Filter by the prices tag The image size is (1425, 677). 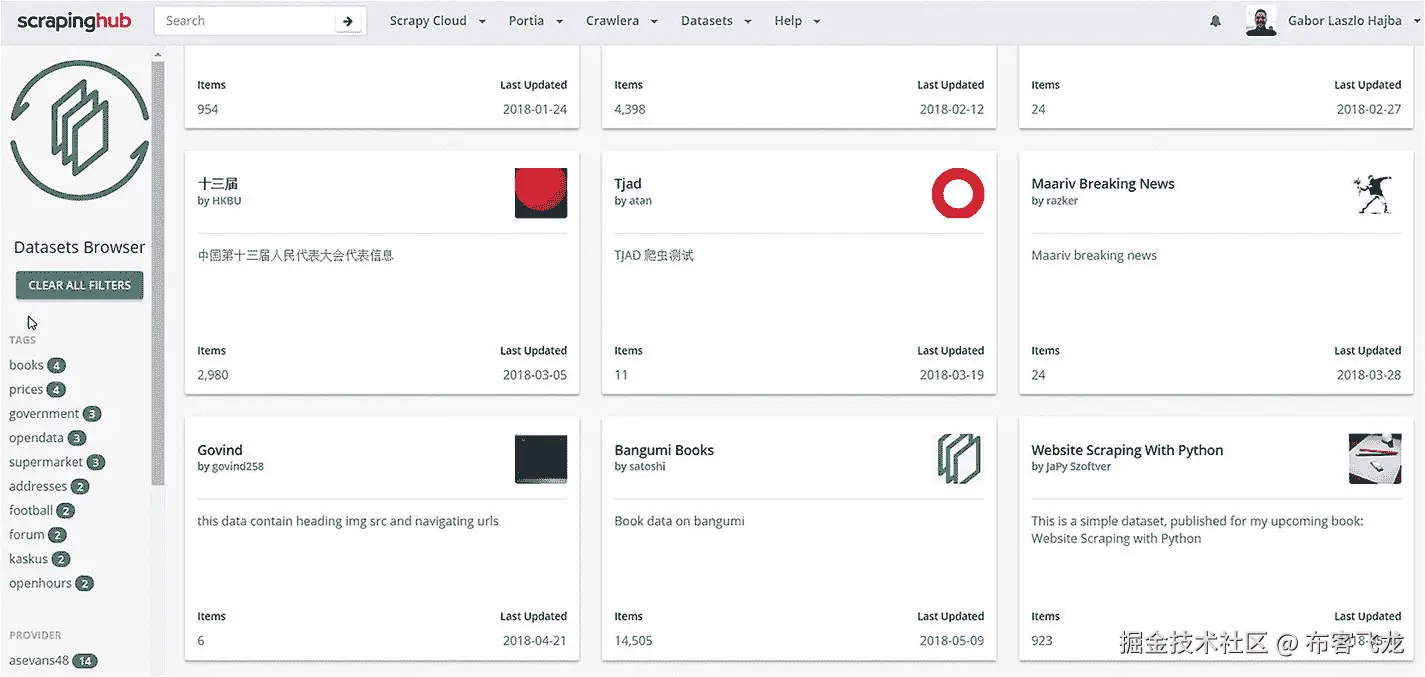pos(37,389)
